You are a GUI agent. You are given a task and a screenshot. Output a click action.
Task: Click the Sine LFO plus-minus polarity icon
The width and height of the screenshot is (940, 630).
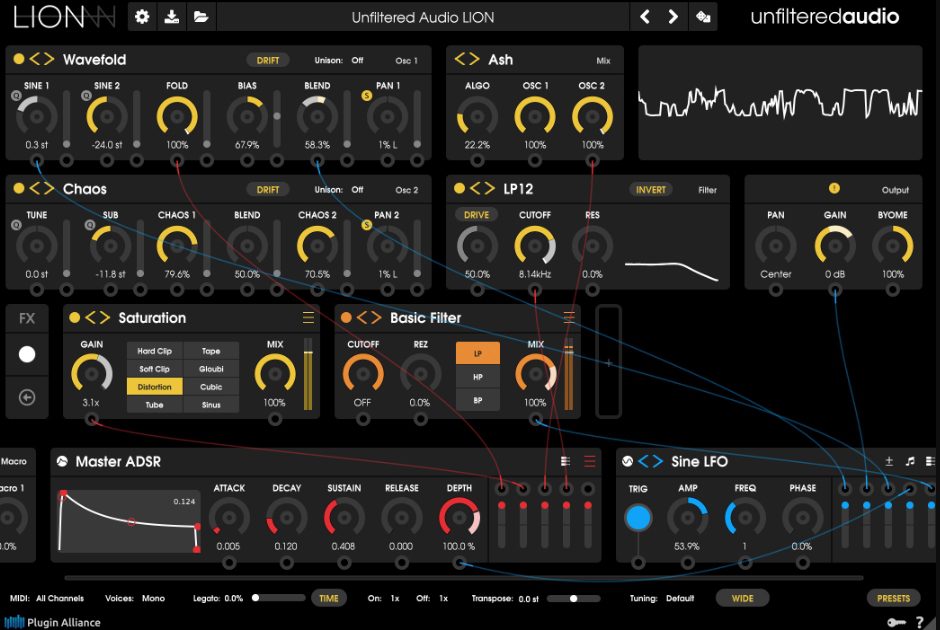[x=889, y=461]
